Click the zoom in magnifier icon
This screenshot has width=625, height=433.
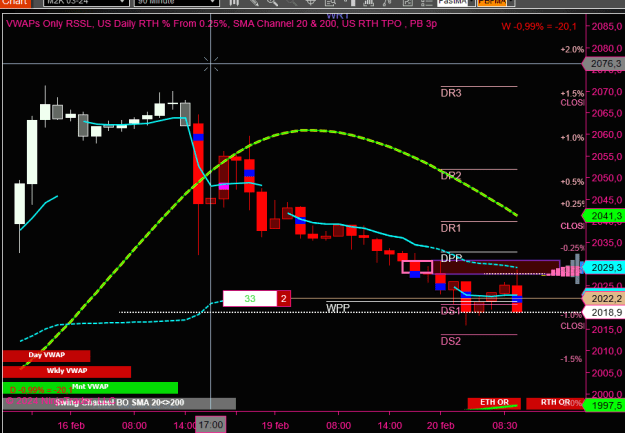click(x=272, y=2)
